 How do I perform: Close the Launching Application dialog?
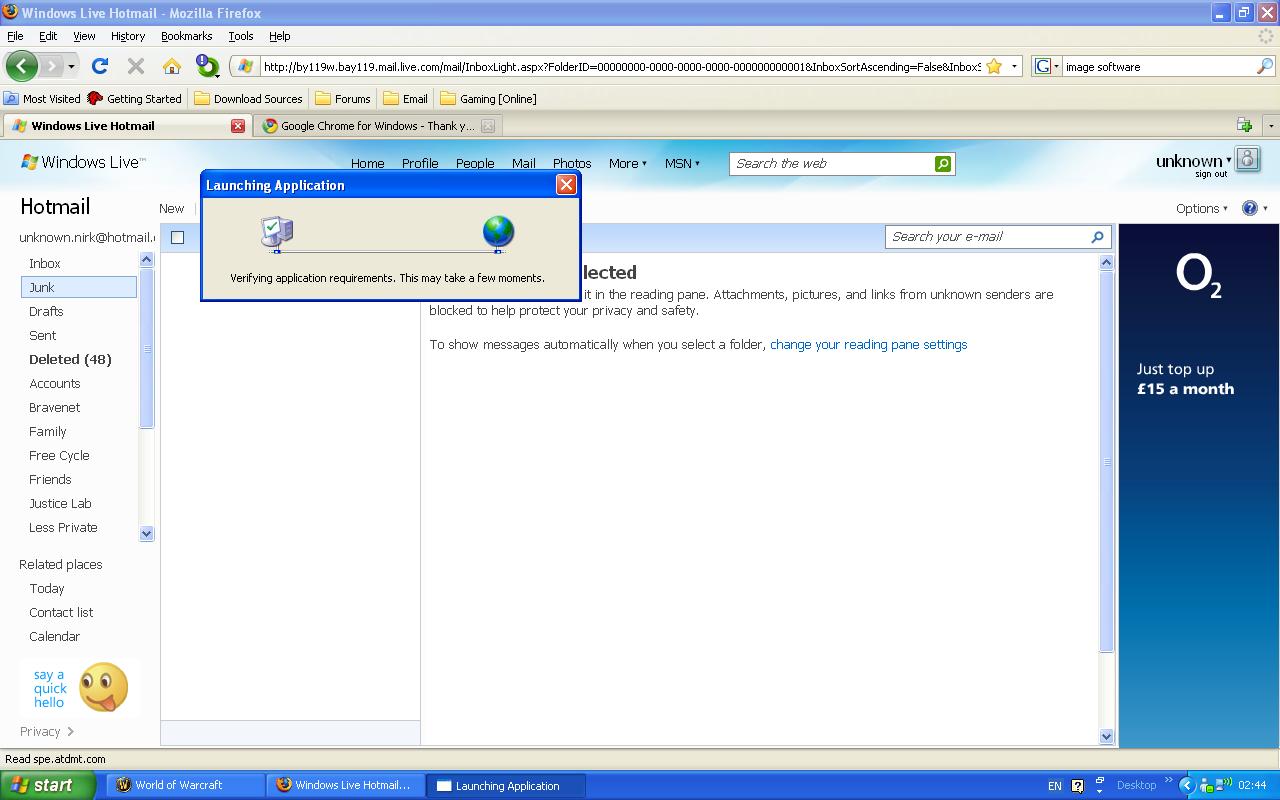click(x=566, y=184)
